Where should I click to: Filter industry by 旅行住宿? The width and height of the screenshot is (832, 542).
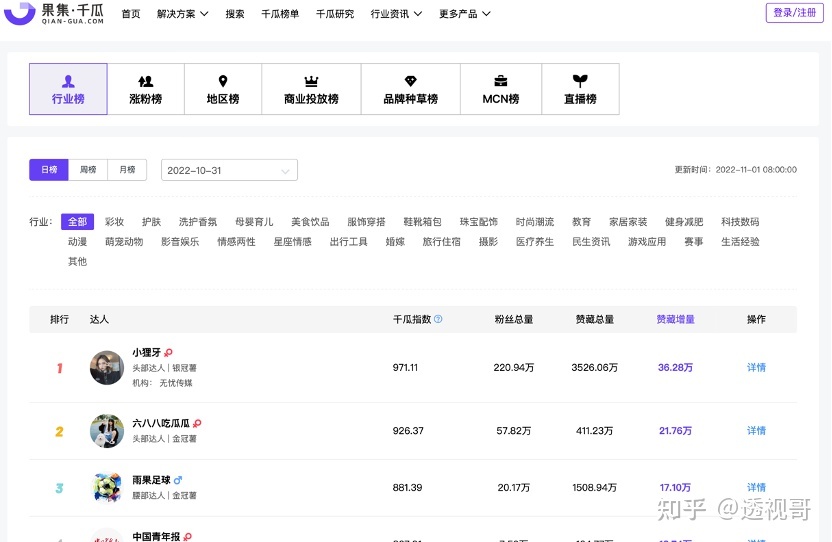click(441, 242)
